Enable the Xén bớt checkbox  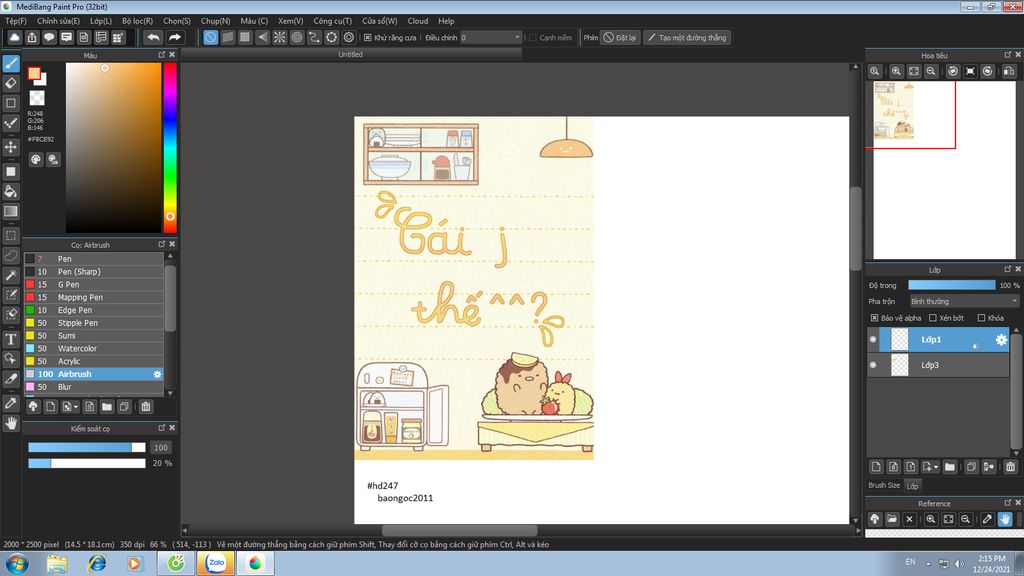click(933, 318)
